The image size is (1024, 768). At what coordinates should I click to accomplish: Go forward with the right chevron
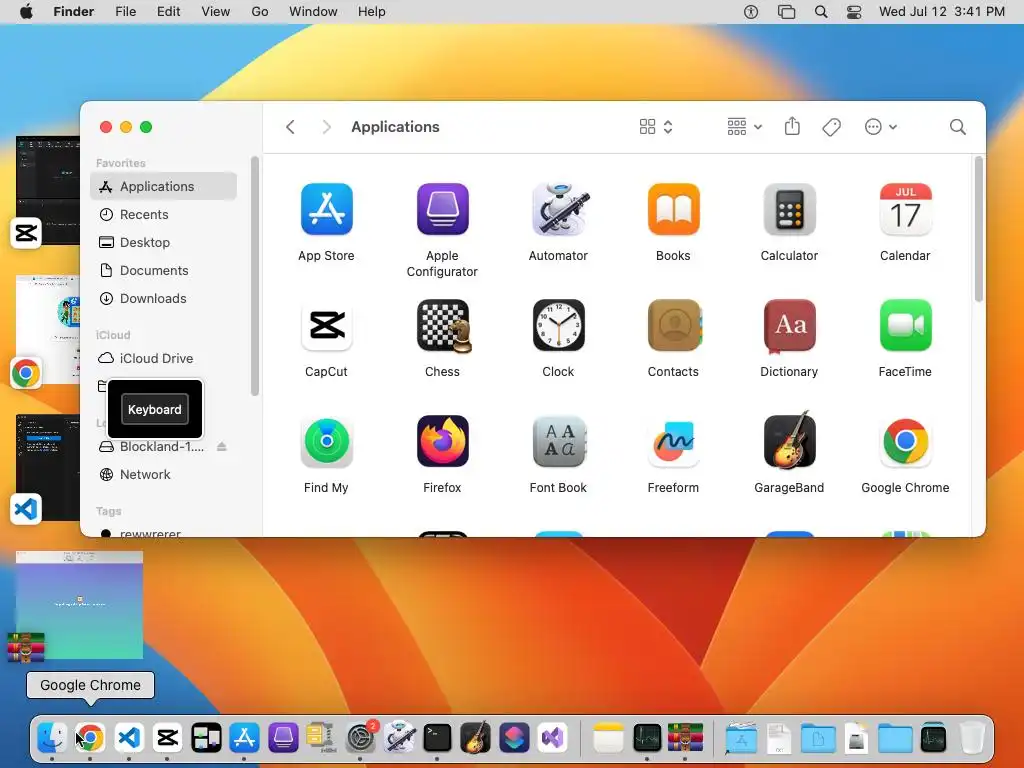pos(327,127)
